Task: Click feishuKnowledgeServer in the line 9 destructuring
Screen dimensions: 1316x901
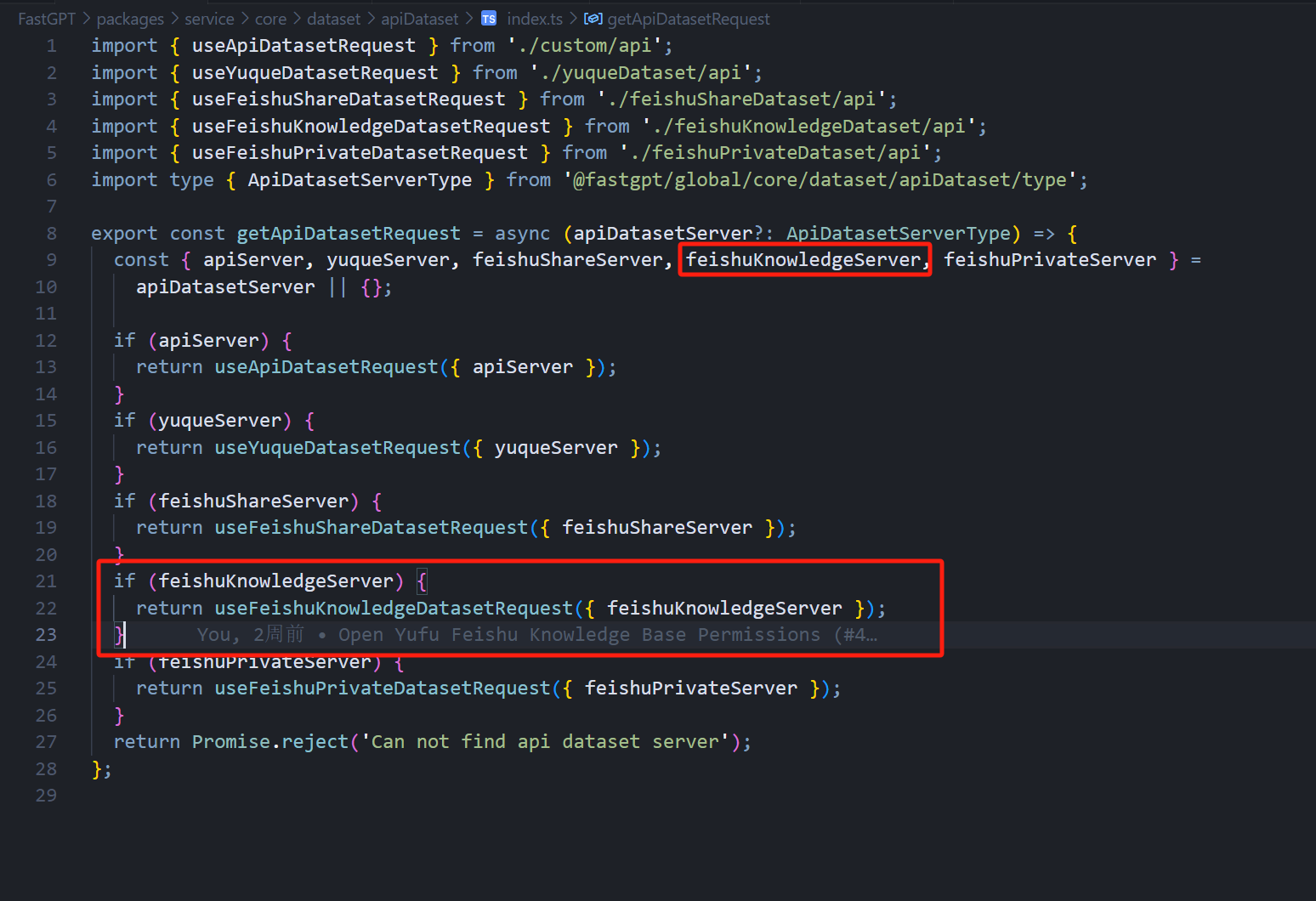Action: coord(803,260)
